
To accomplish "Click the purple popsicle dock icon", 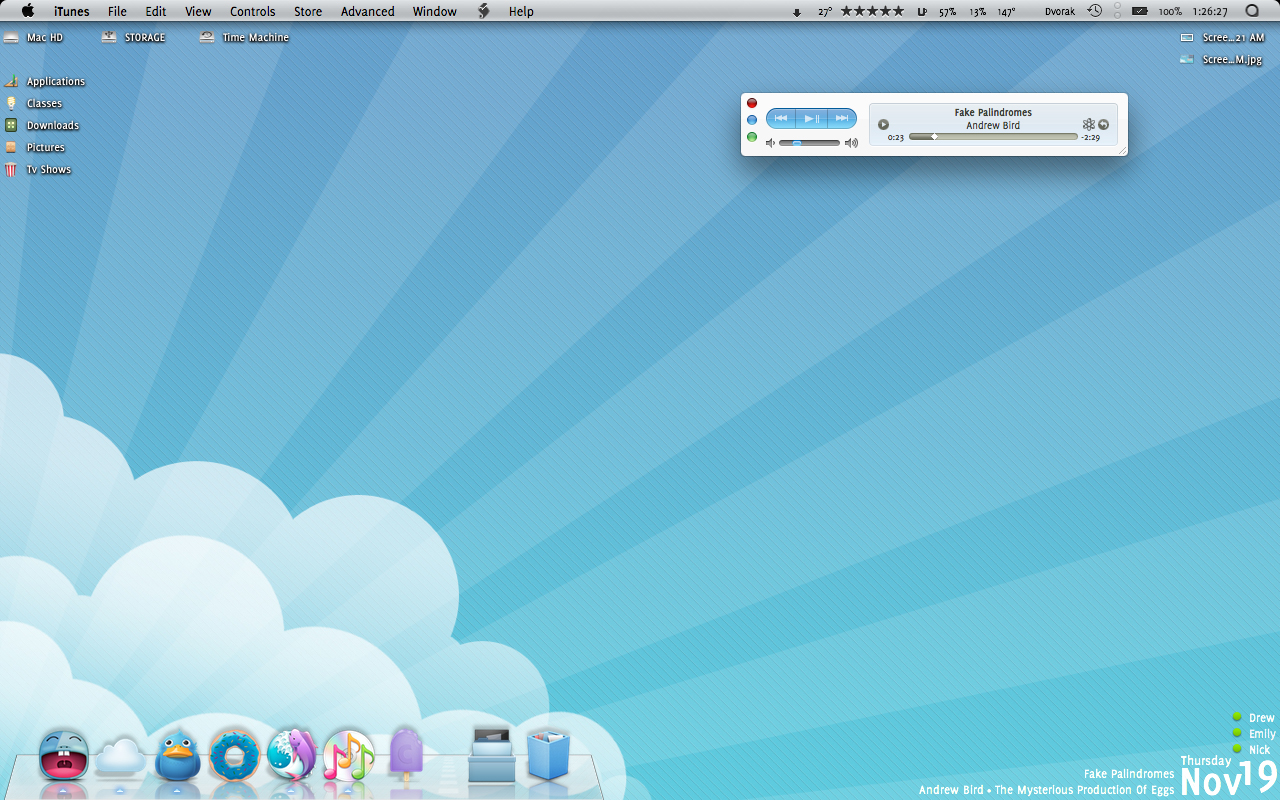I will (406, 754).
